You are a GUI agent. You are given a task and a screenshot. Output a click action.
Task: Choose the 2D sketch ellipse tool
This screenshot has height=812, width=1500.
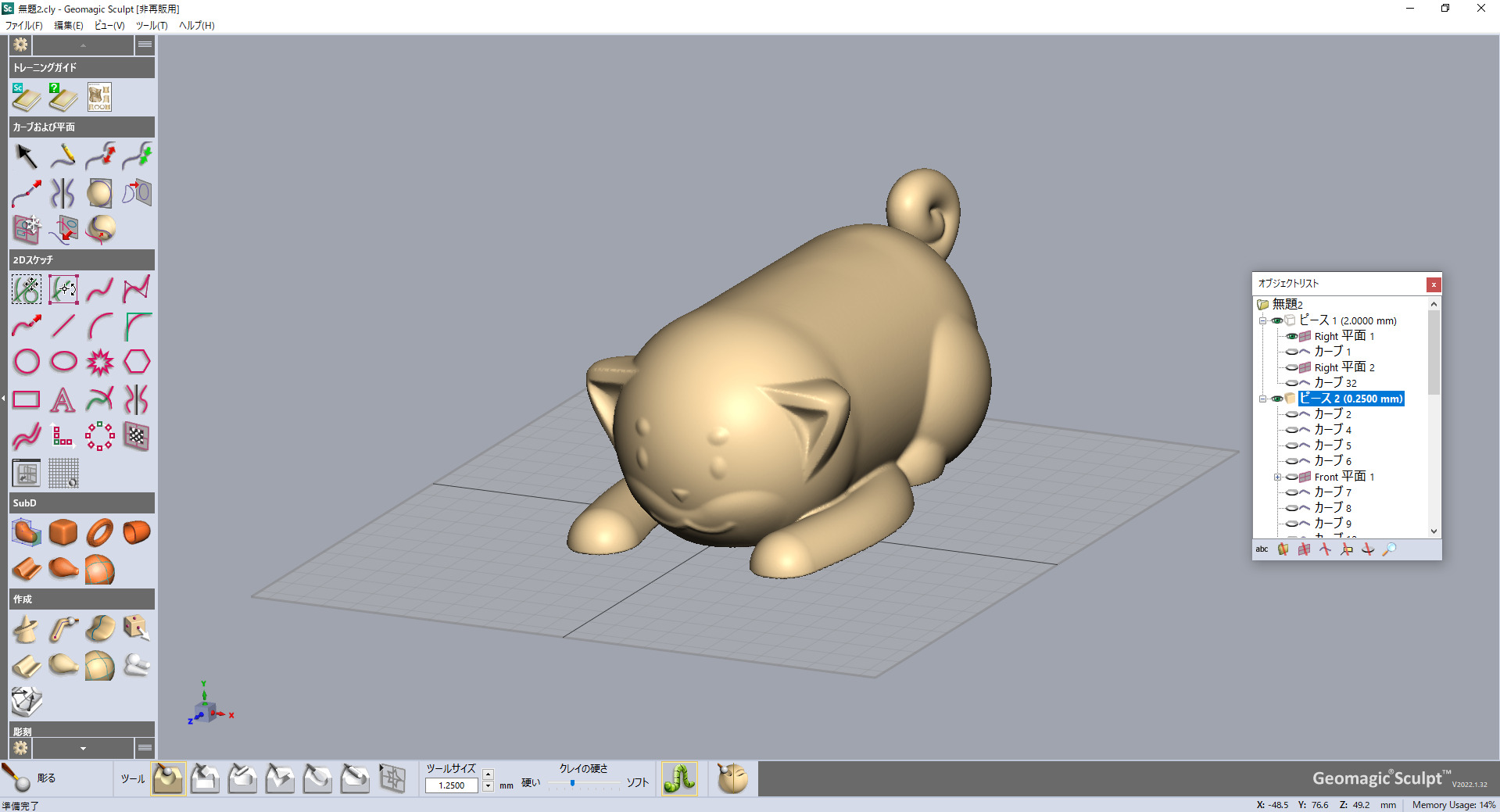63,362
